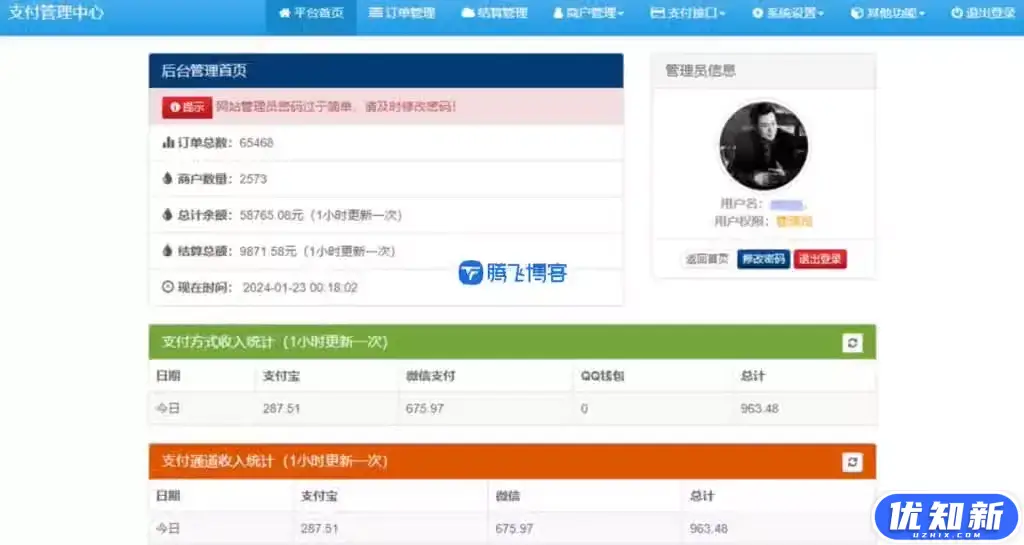Click the droplet icon beside 商户数量
Viewport: 1024px width, 545px height.
pos(168,179)
